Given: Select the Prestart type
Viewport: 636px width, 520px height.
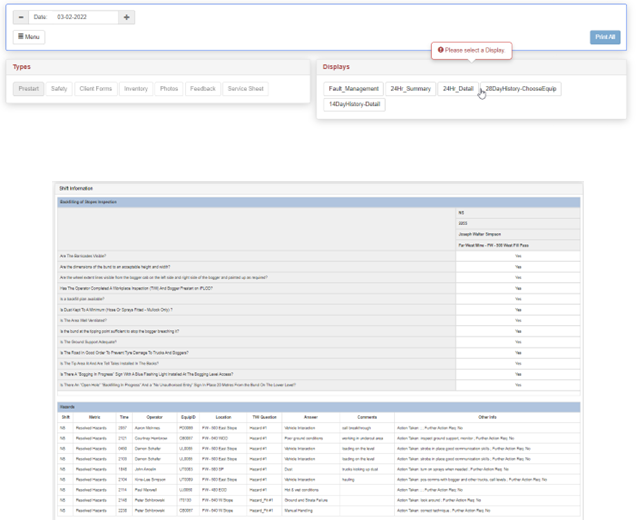Looking at the screenshot, I should coord(29,89).
